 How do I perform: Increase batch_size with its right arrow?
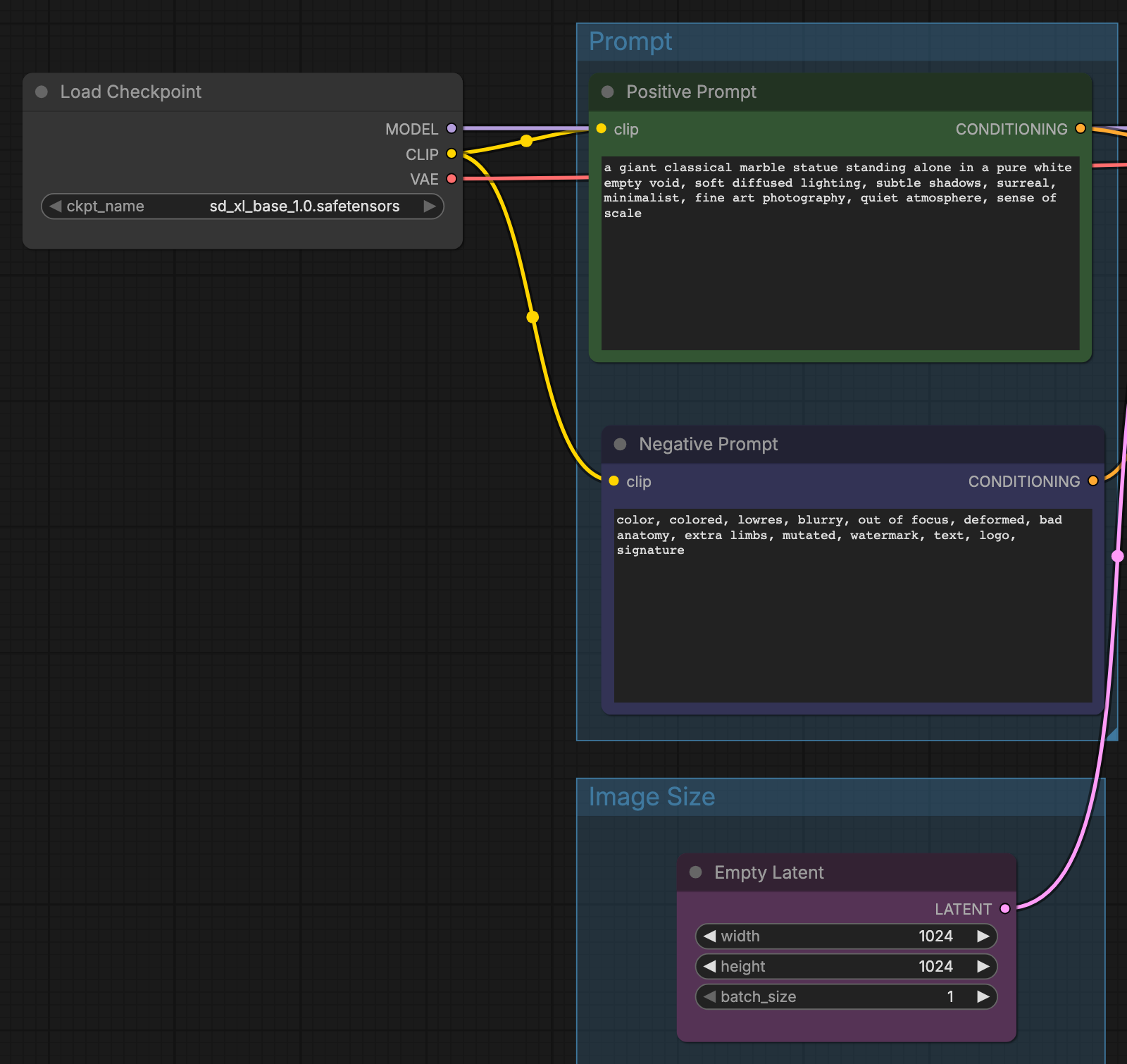(x=983, y=996)
